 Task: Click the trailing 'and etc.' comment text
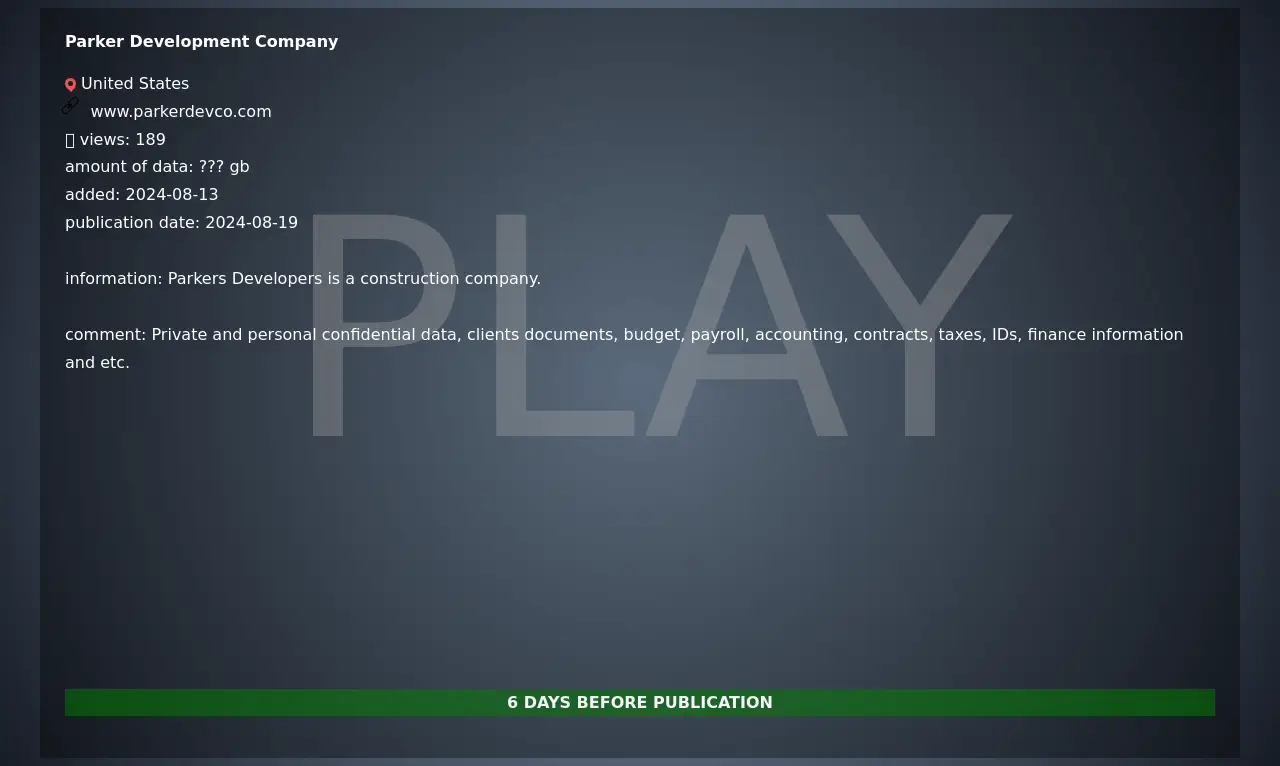point(97,363)
